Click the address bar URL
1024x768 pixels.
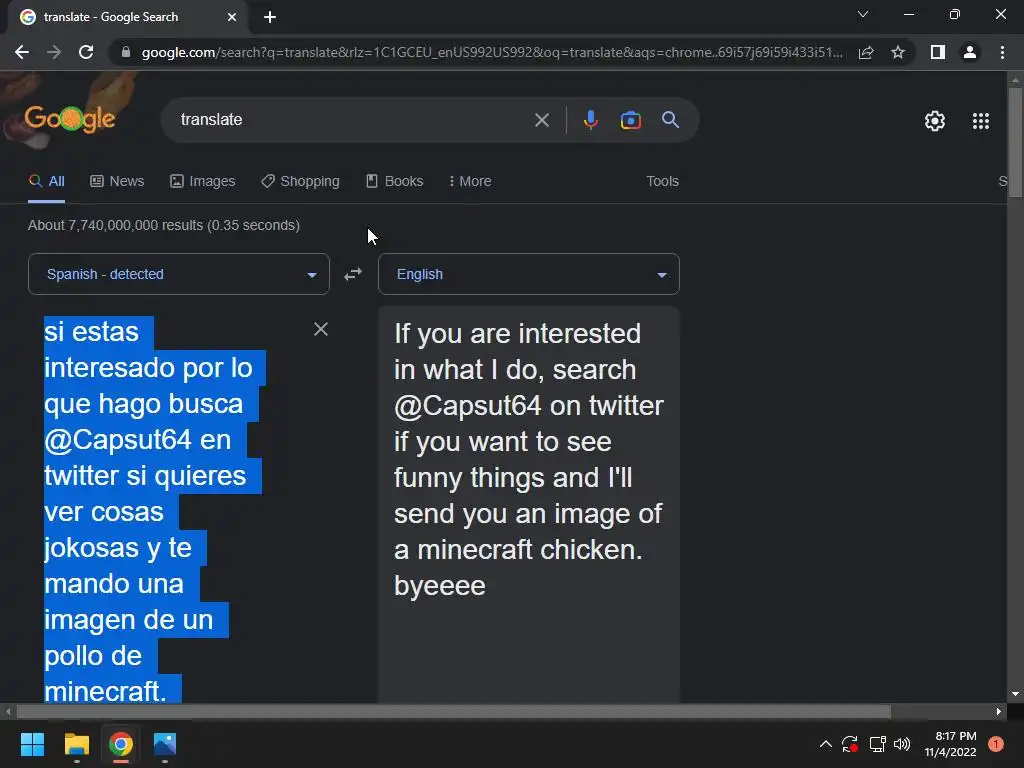[491, 52]
